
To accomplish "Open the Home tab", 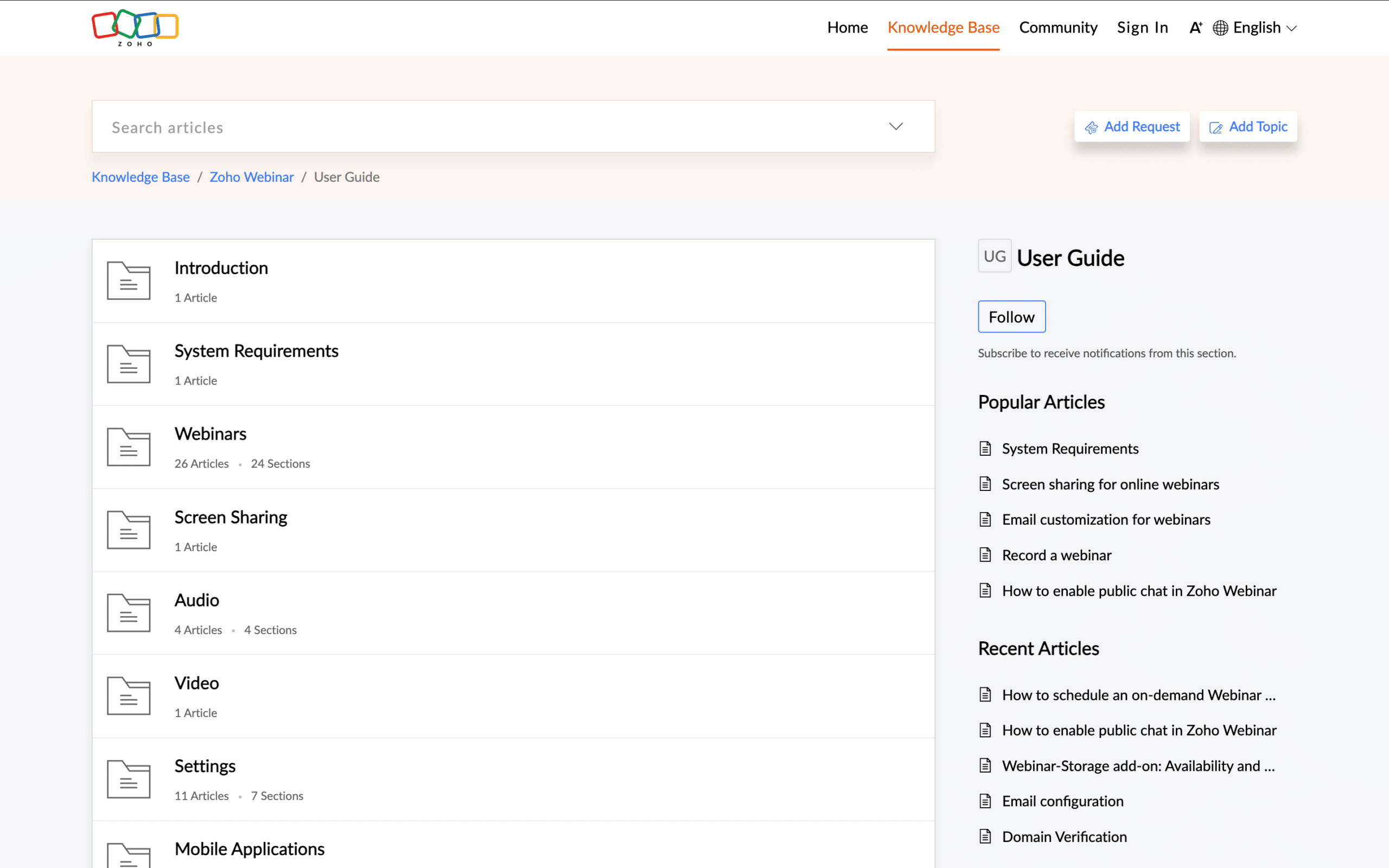I will pyautogui.click(x=847, y=27).
